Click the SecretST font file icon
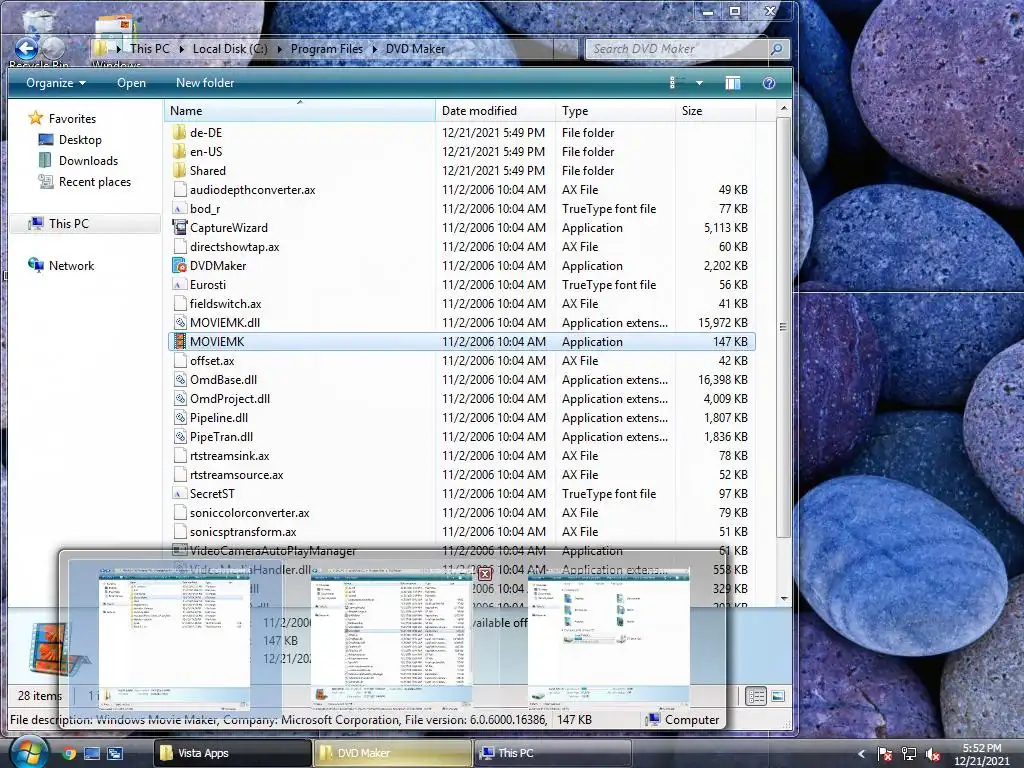The image size is (1024, 768). [x=180, y=494]
